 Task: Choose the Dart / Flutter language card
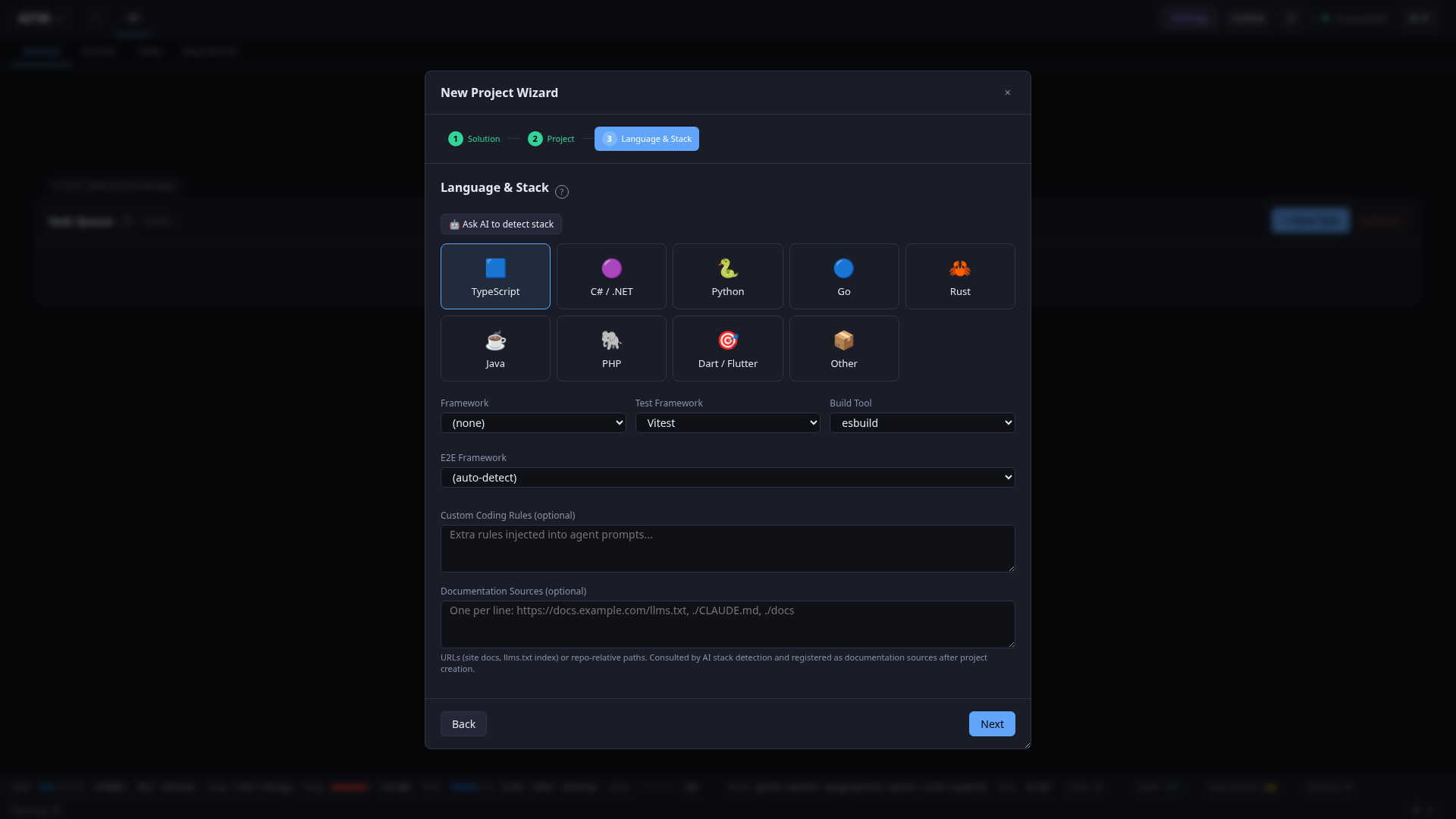pyautogui.click(x=727, y=348)
